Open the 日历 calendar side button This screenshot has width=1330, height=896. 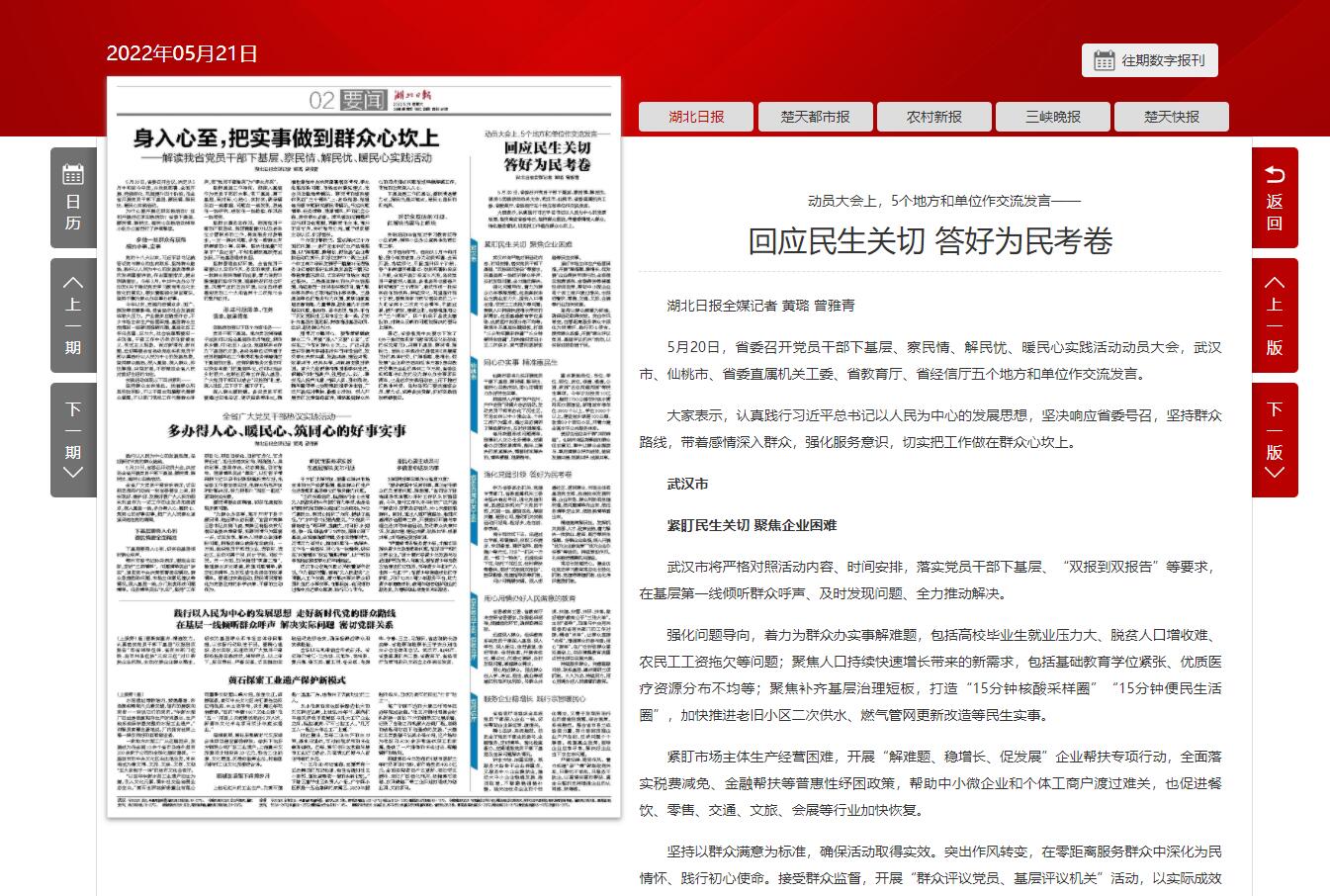pyautogui.click(x=73, y=198)
